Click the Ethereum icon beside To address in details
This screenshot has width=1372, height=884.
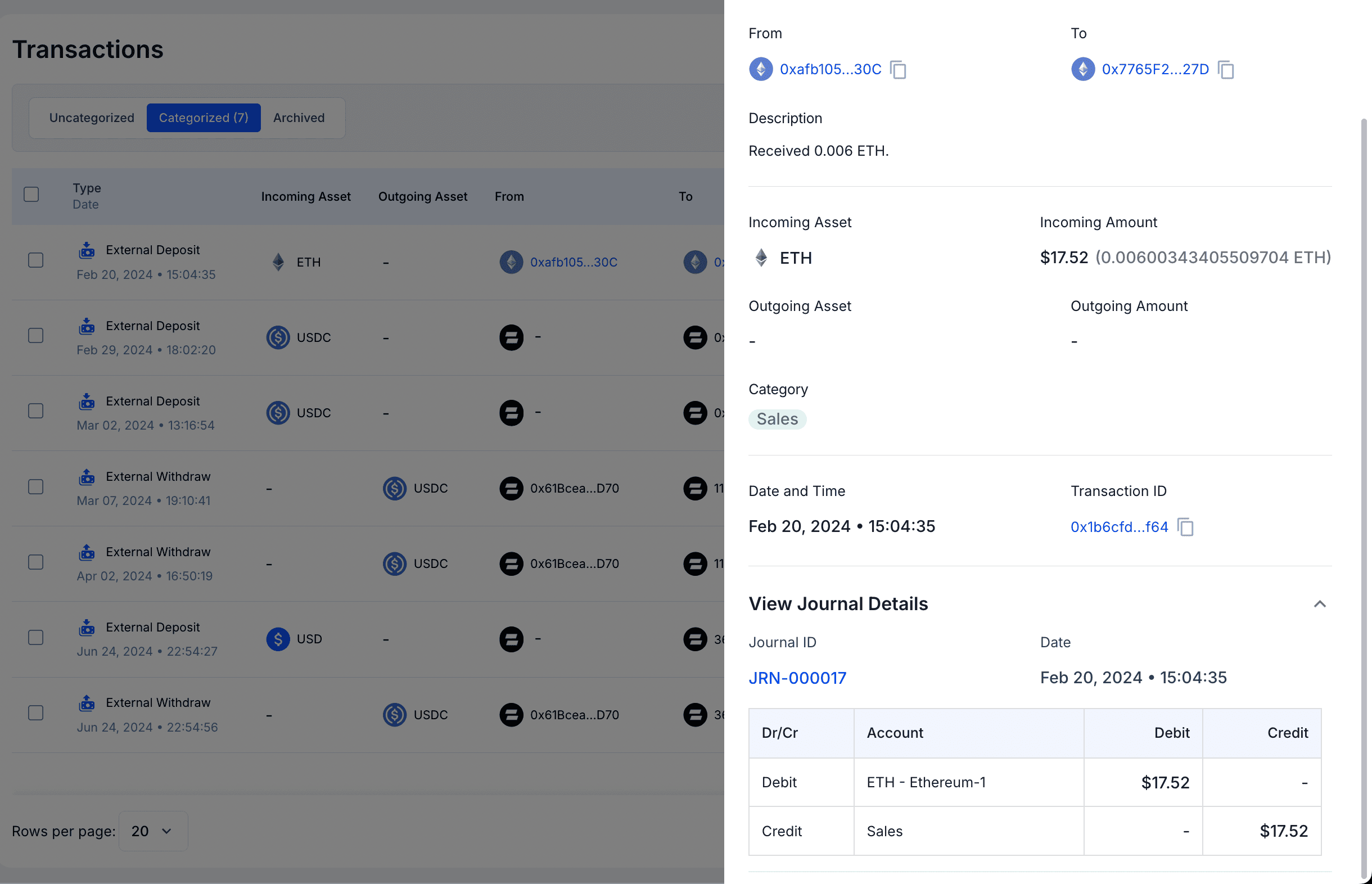[x=1083, y=70]
